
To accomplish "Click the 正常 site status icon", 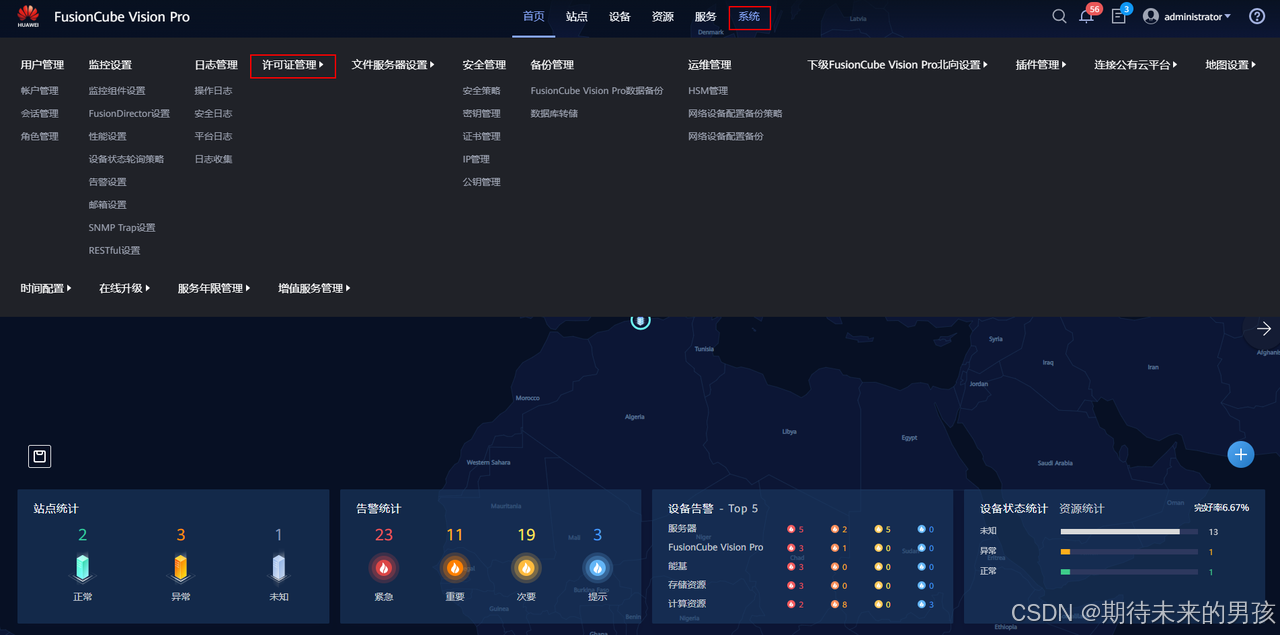I will click(x=83, y=568).
